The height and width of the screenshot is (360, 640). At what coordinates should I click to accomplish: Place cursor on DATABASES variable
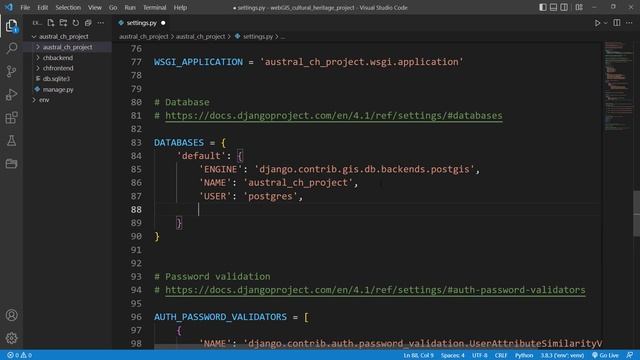(178, 142)
